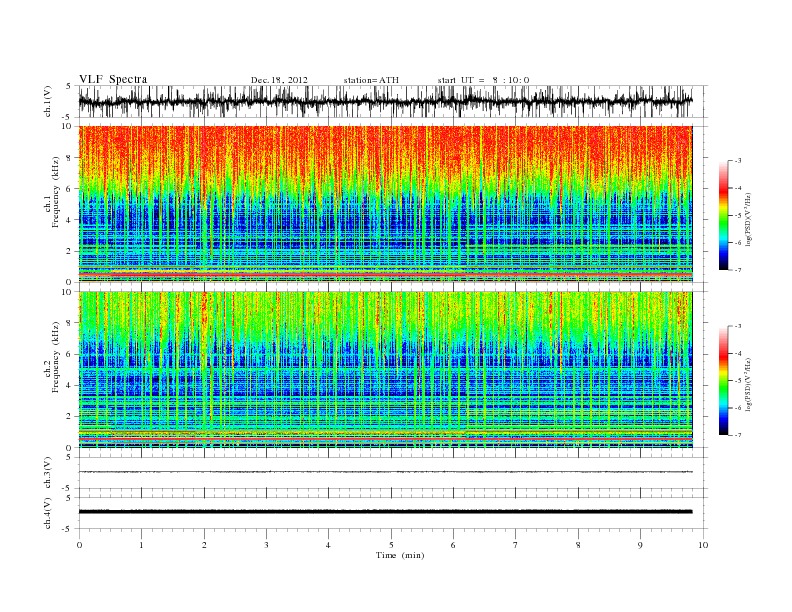Select the "start UT = 8:10:0" text
The height and width of the screenshot is (612, 792).
(483, 80)
